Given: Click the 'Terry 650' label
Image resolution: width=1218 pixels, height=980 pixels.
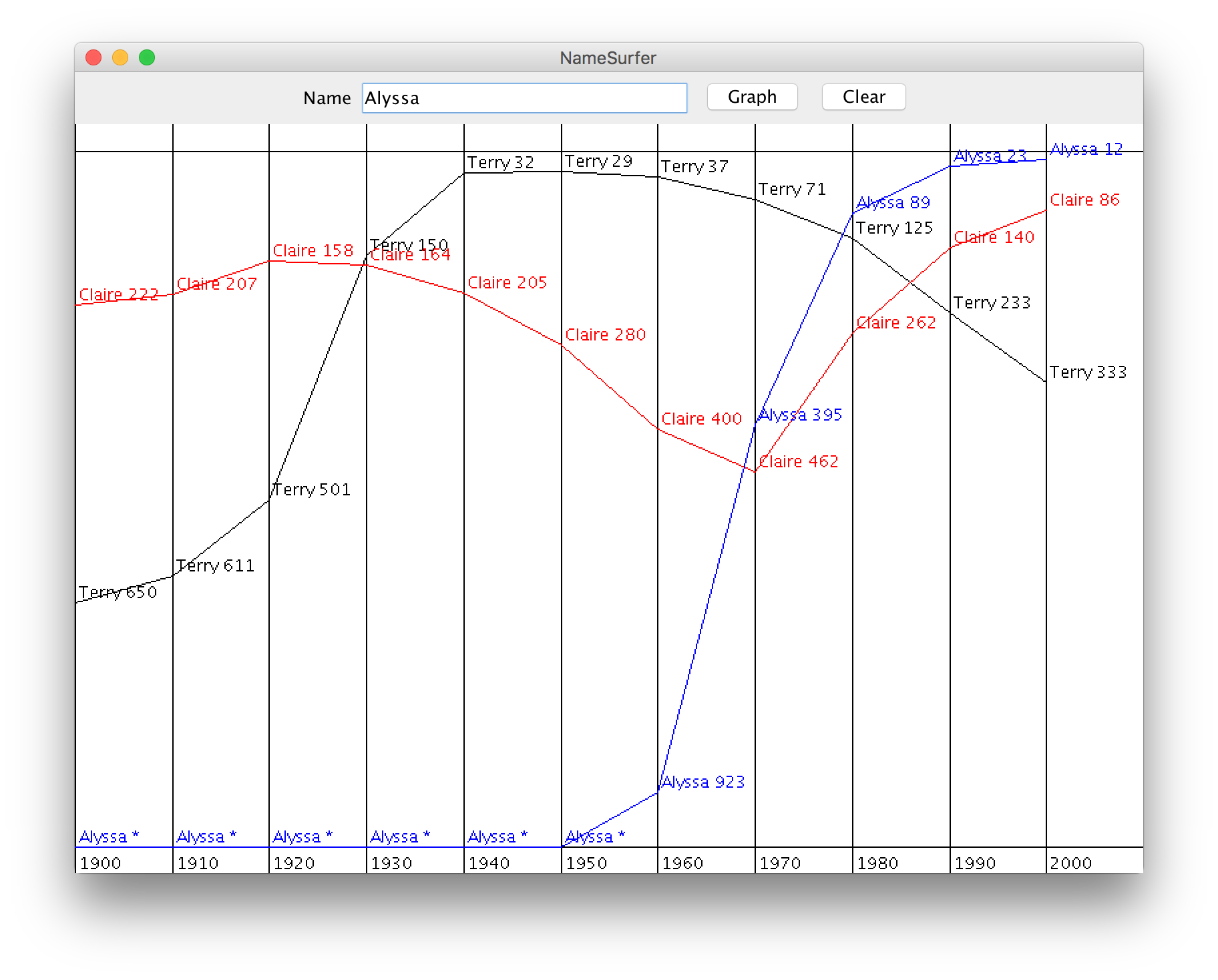Looking at the screenshot, I should 118,593.
